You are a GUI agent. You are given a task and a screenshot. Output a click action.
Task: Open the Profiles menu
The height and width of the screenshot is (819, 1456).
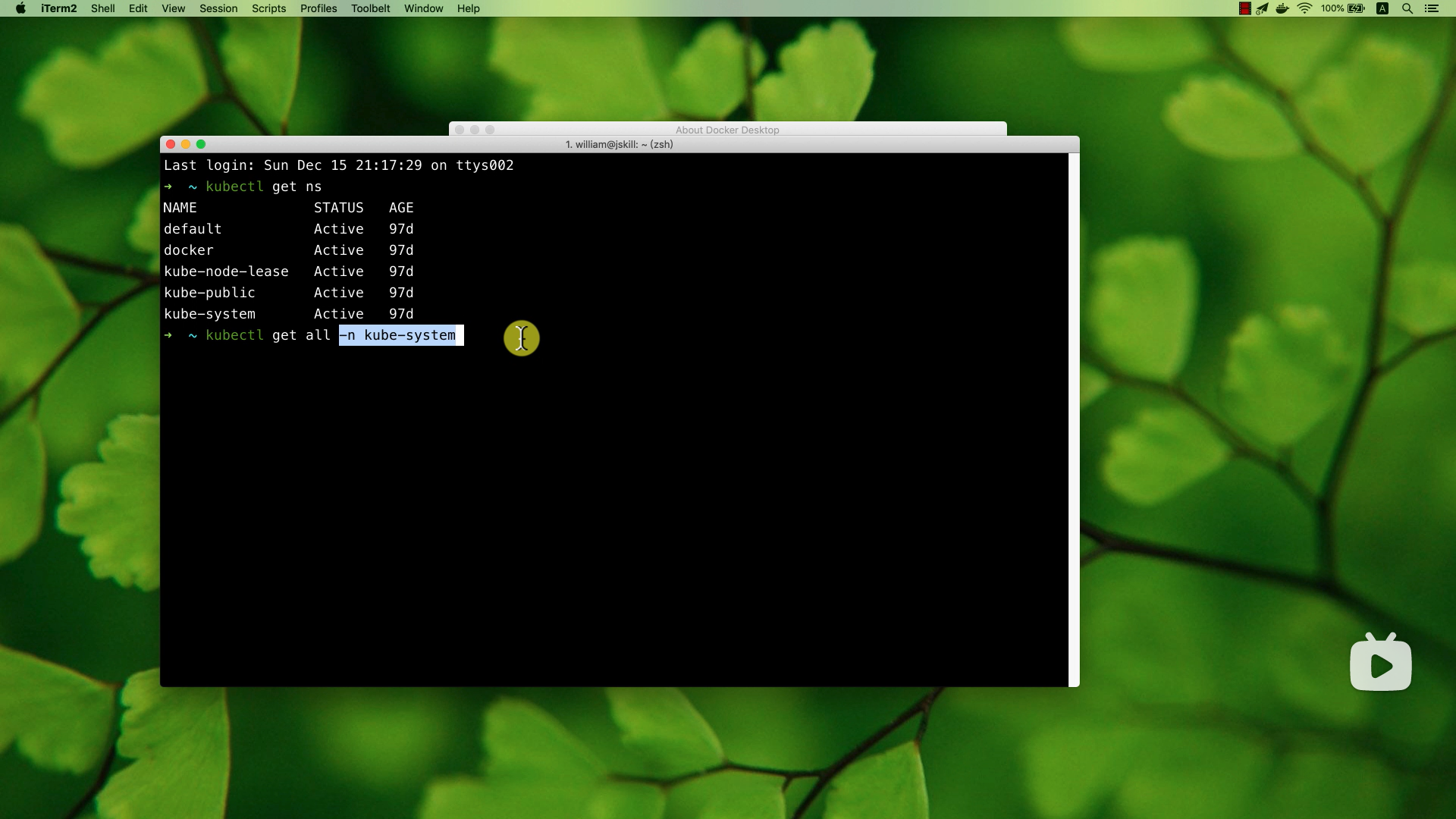(318, 8)
